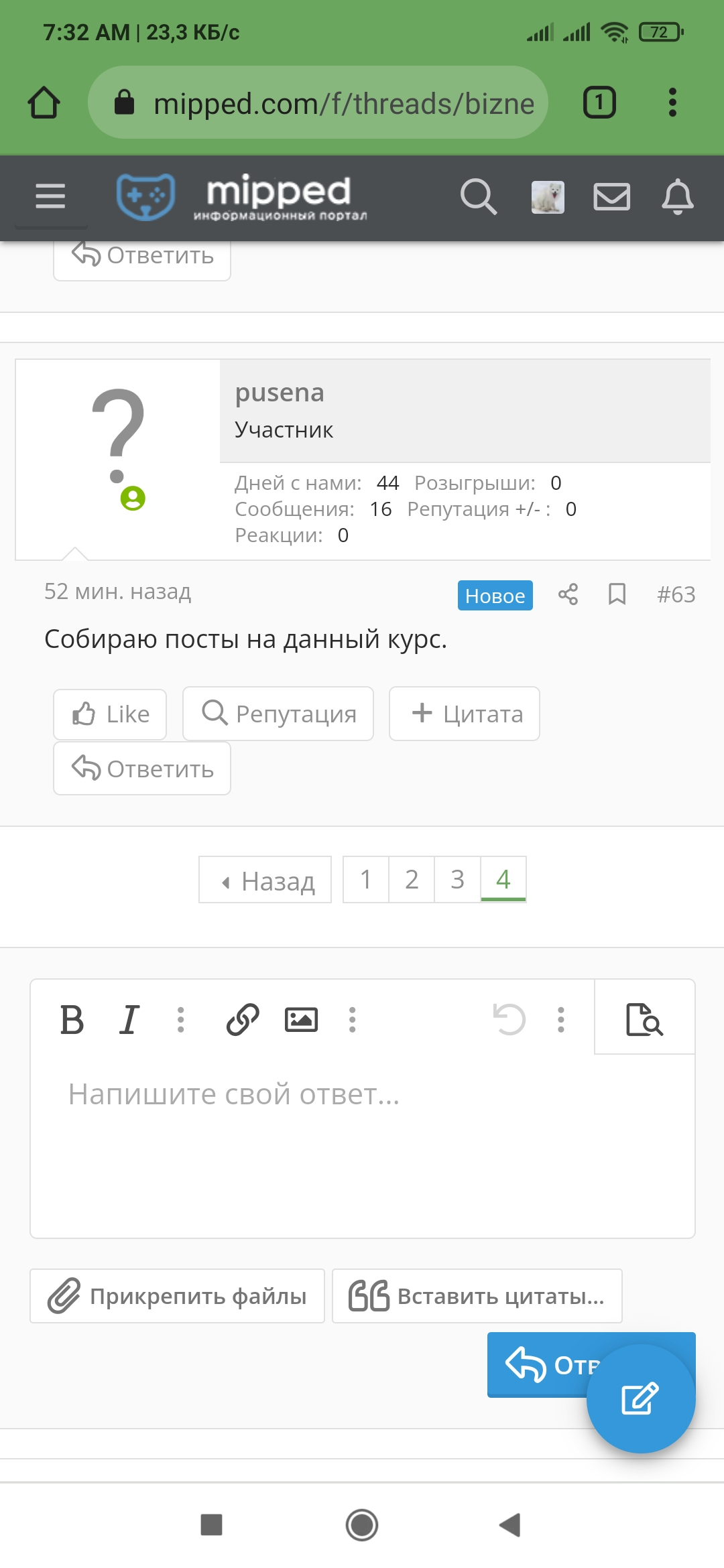Open site search magnifier icon
This screenshot has width=724, height=1568.
(x=479, y=197)
